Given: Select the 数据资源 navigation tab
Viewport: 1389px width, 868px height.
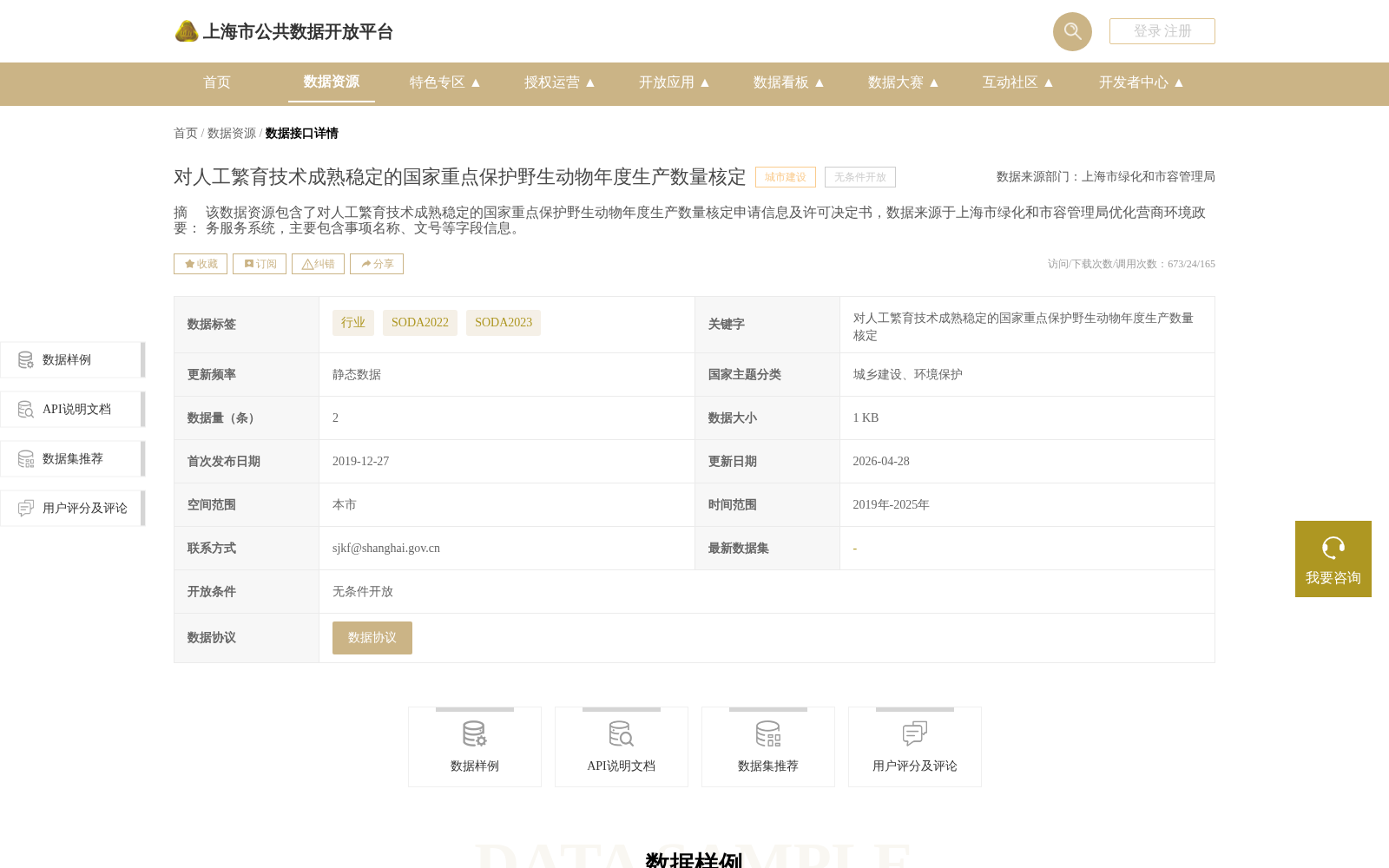Looking at the screenshot, I should point(332,82).
